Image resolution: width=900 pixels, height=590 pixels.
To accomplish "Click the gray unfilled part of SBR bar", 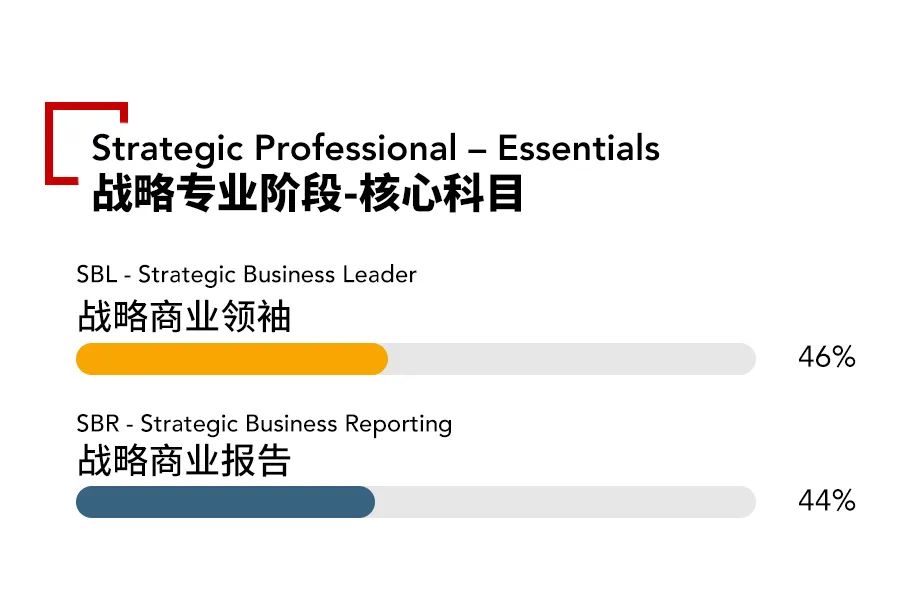I will coord(565,502).
